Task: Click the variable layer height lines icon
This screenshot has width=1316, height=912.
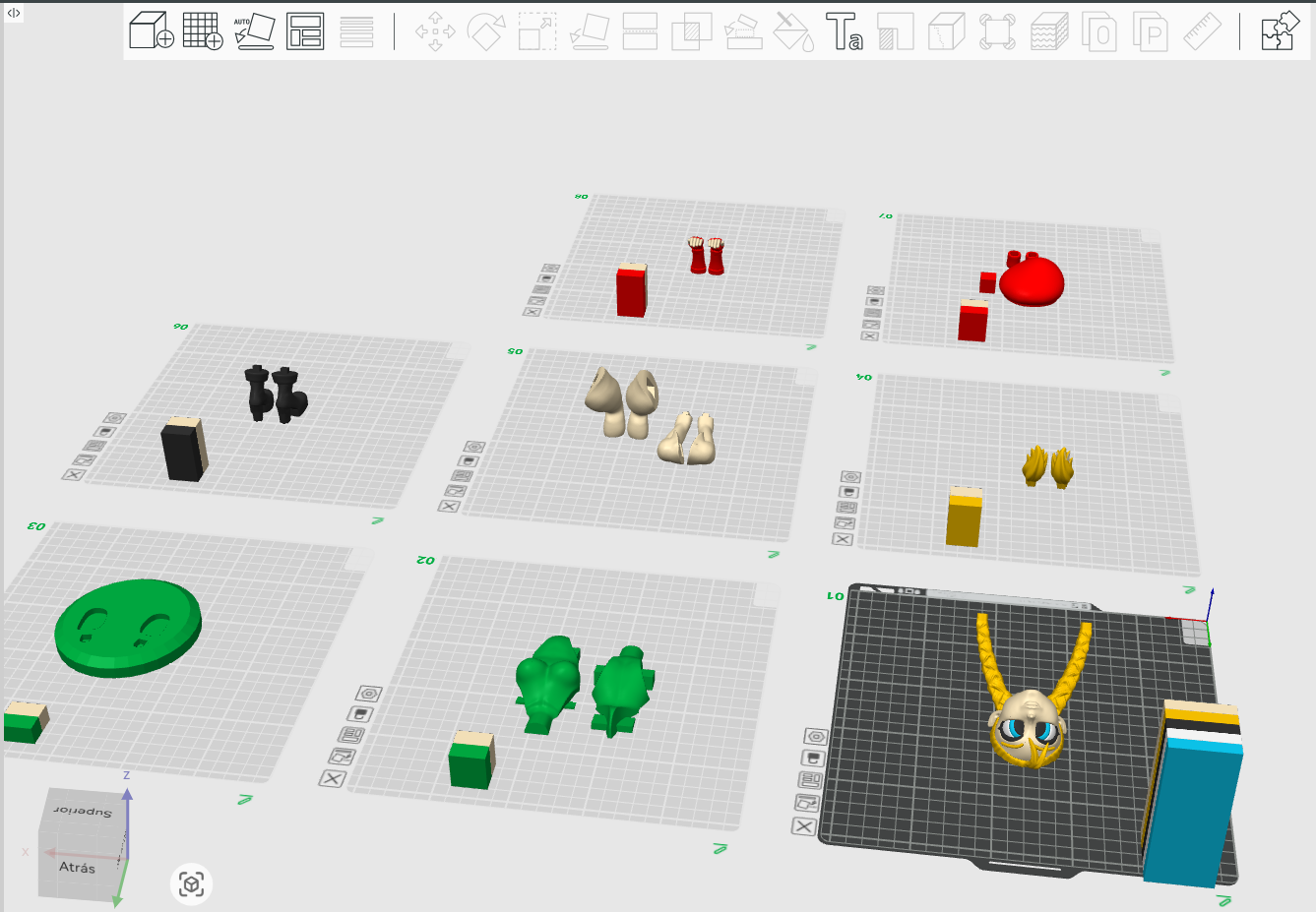Action: pyautogui.click(x=356, y=30)
